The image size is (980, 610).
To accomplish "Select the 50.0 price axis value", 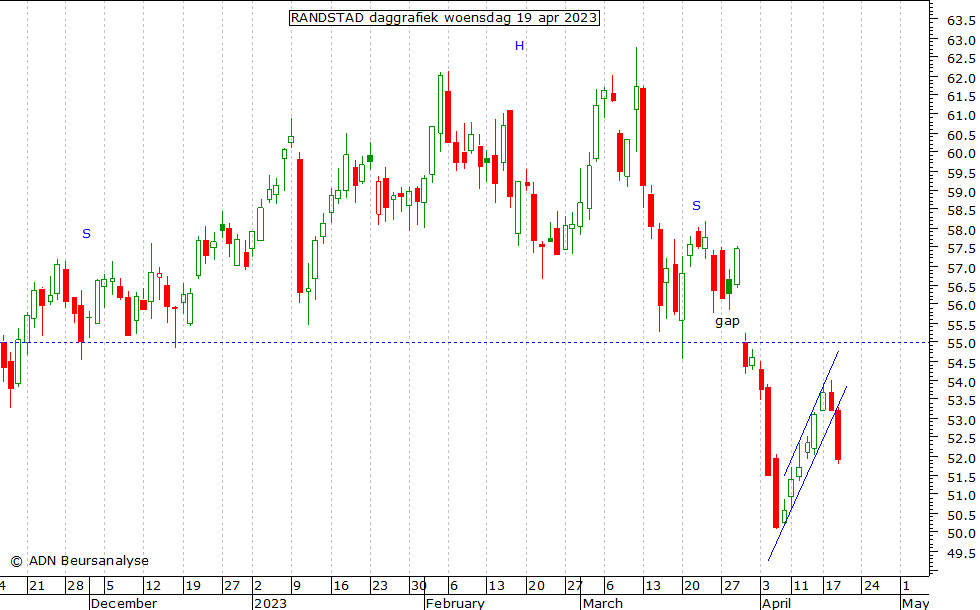I will tap(961, 534).
